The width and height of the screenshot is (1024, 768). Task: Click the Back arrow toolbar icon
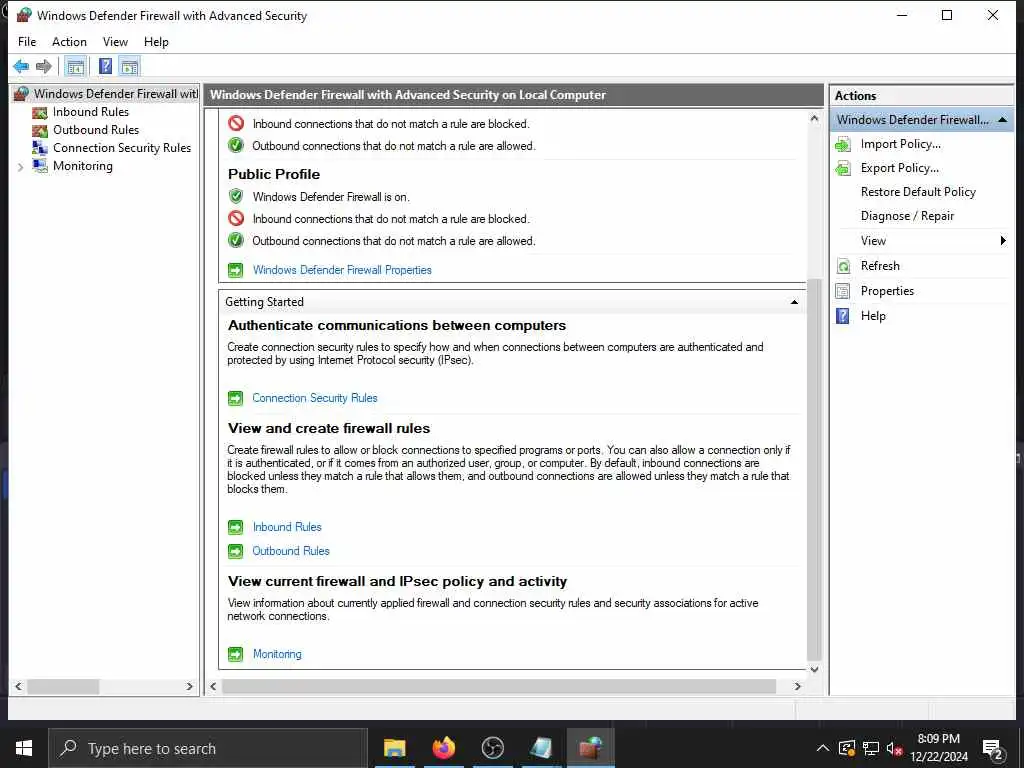[21, 66]
